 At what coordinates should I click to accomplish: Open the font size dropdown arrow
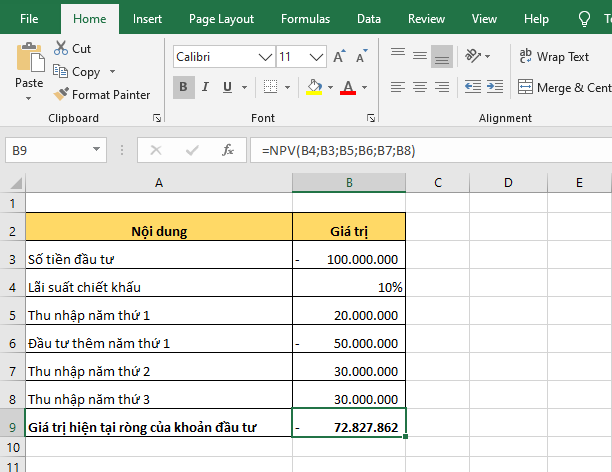[317, 57]
